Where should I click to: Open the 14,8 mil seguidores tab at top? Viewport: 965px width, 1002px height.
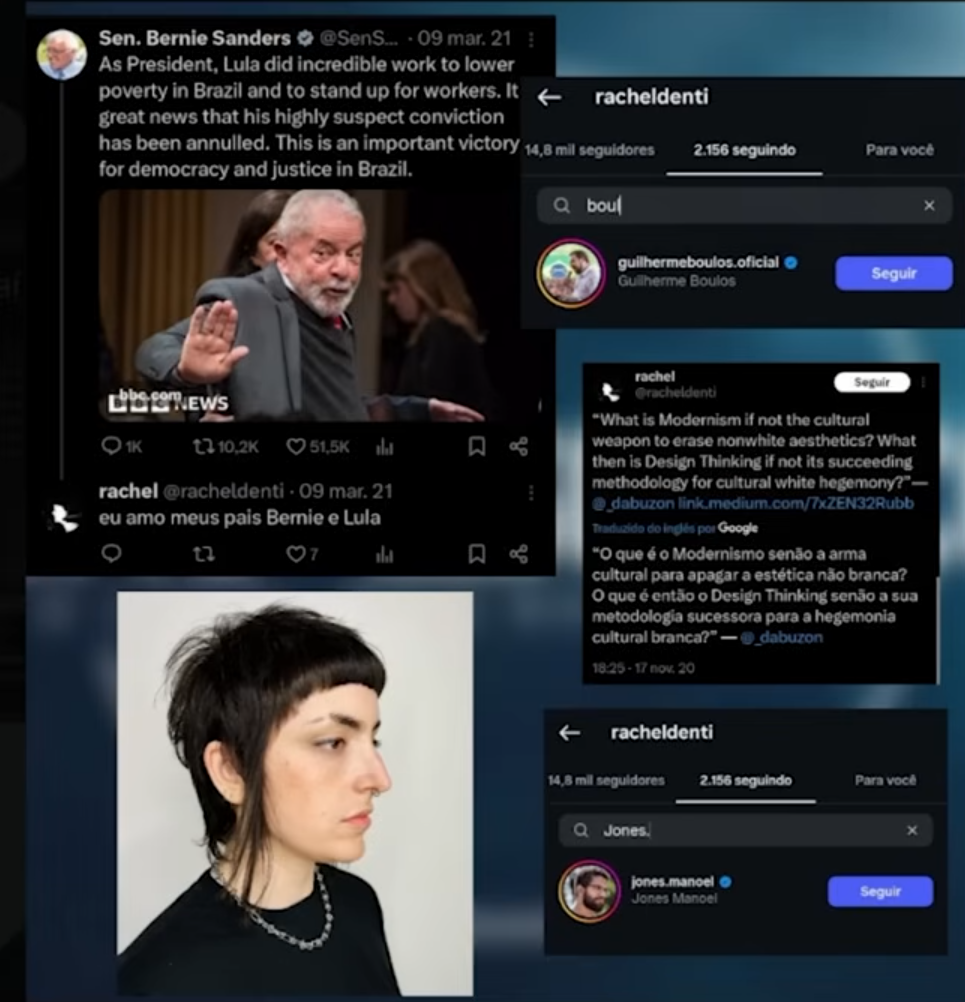[x=589, y=150]
